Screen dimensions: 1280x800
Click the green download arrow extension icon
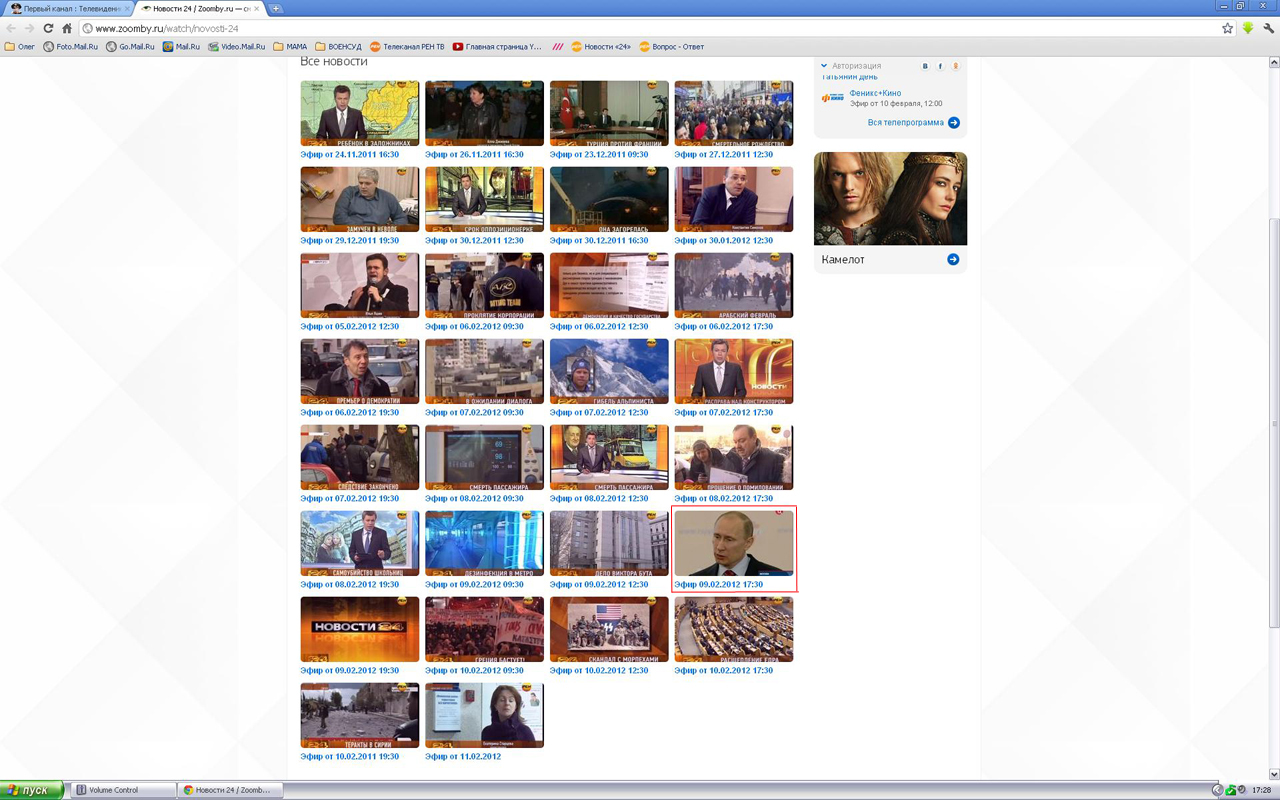[1248, 29]
